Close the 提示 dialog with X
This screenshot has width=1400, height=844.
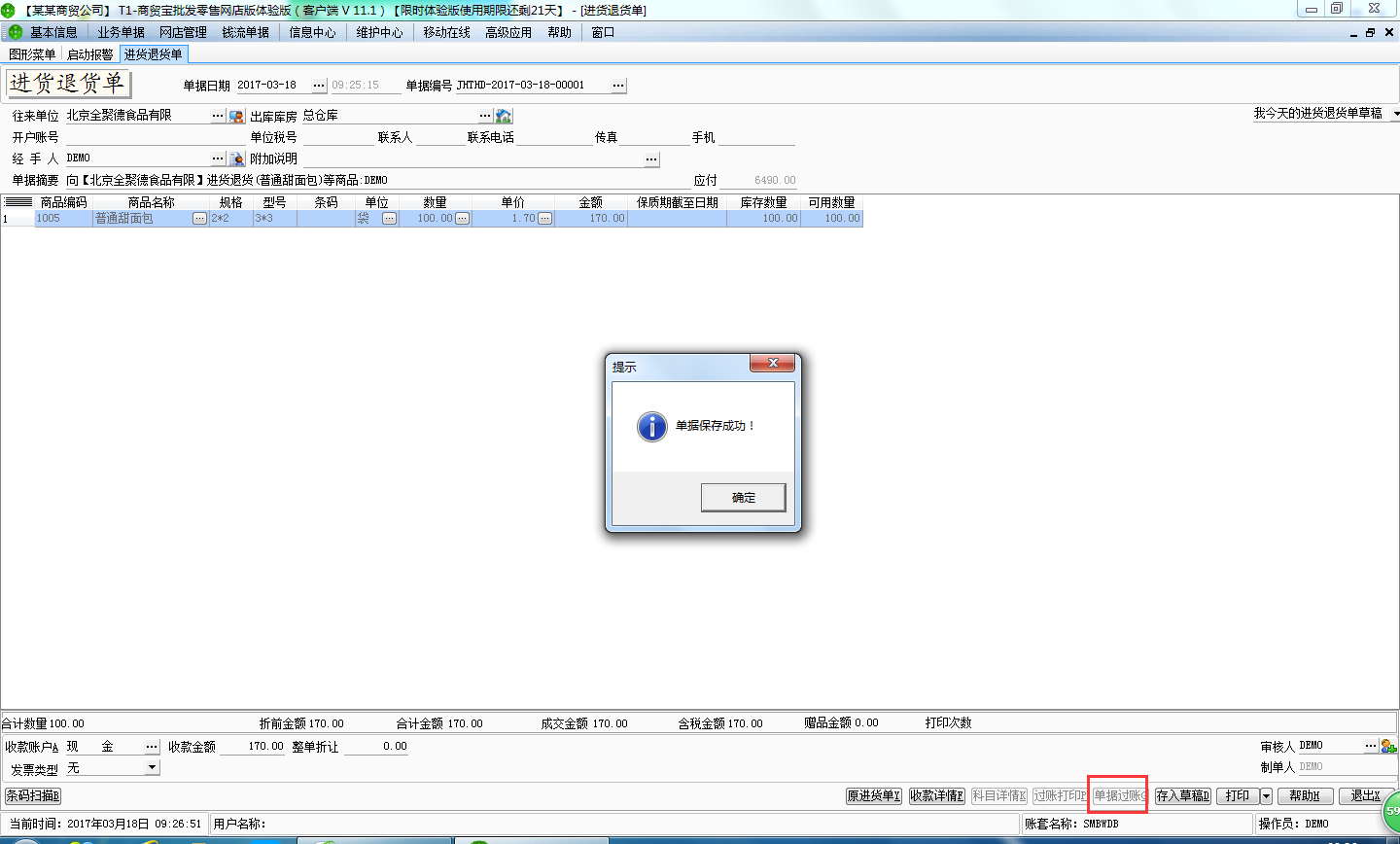click(x=773, y=363)
